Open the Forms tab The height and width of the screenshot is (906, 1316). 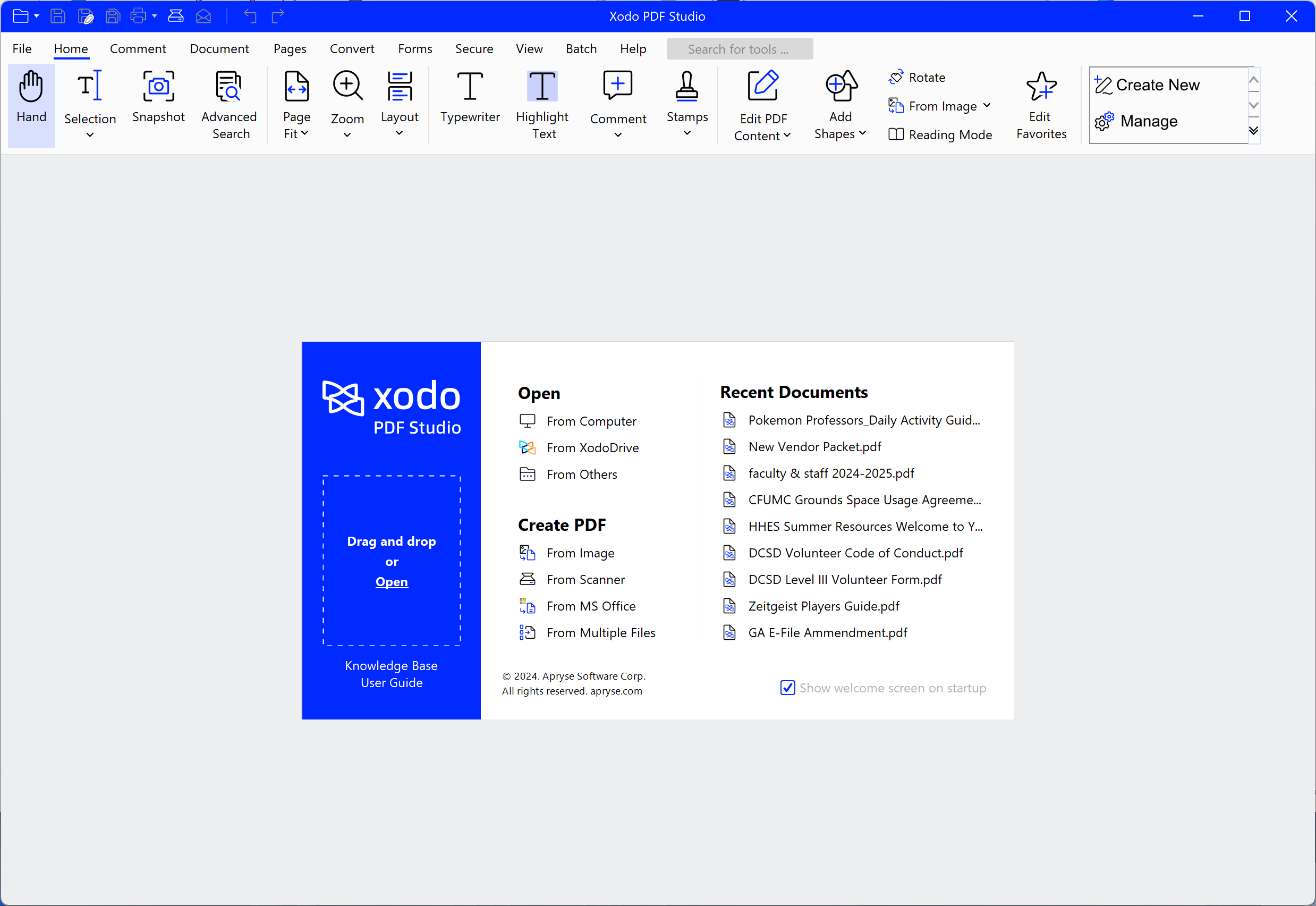click(x=415, y=49)
